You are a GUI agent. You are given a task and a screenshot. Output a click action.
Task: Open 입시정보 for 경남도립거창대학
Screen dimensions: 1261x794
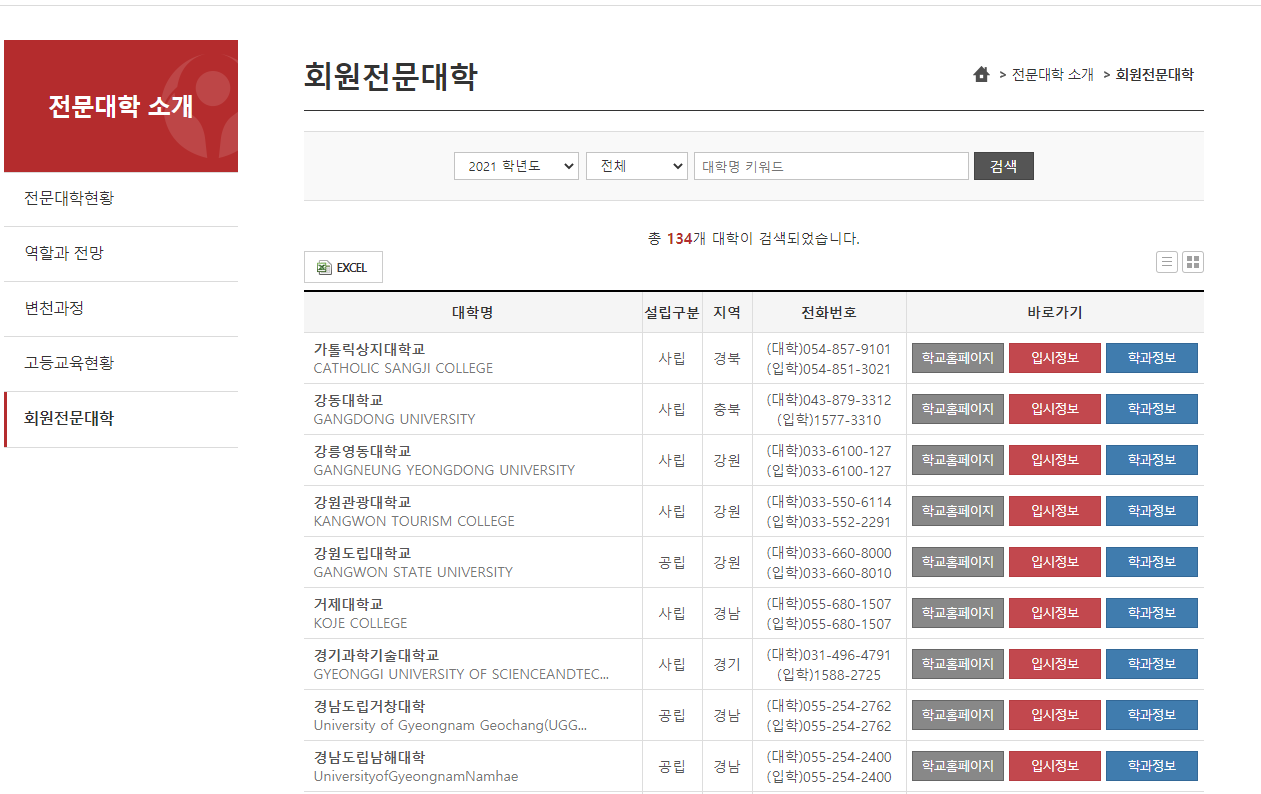pyautogui.click(x=1054, y=715)
